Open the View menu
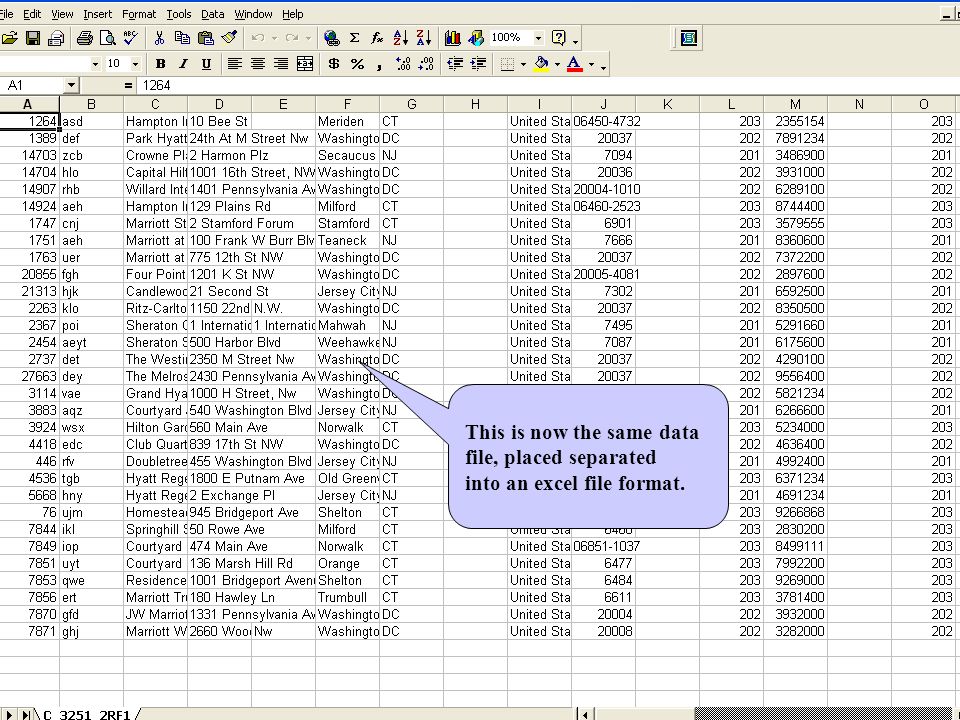This screenshot has width=960, height=720. (x=62, y=13)
